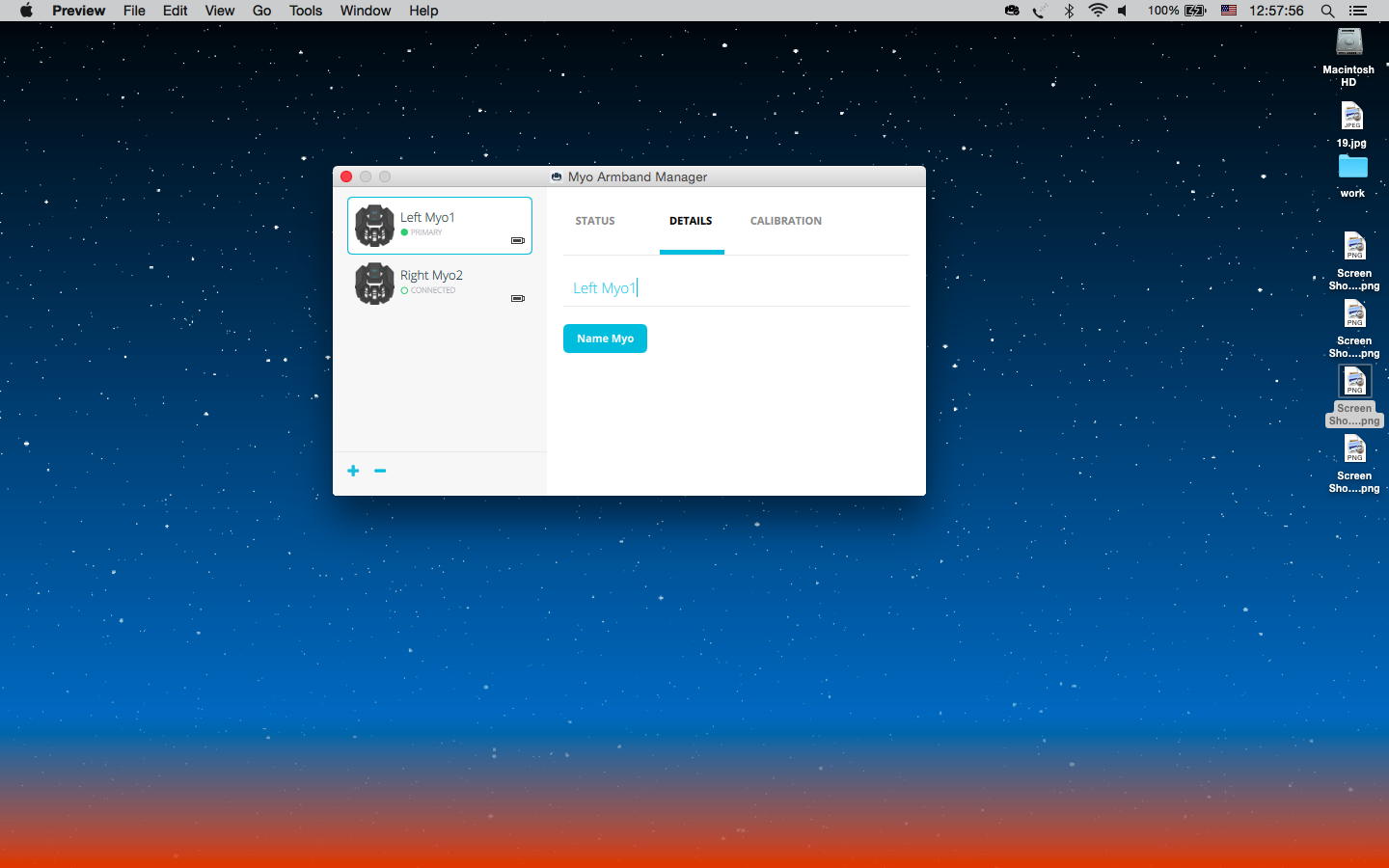Open the Tools menu

pyautogui.click(x=306, y=11)
